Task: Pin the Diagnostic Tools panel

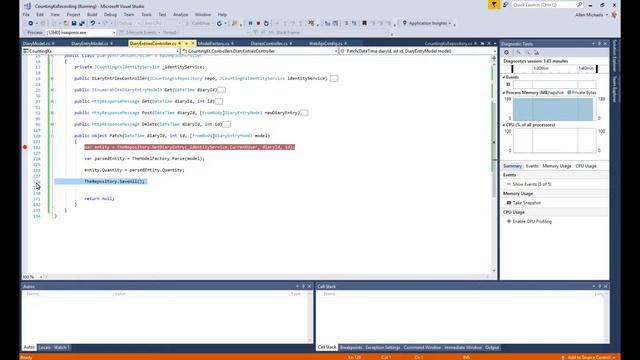Action: 599,44
